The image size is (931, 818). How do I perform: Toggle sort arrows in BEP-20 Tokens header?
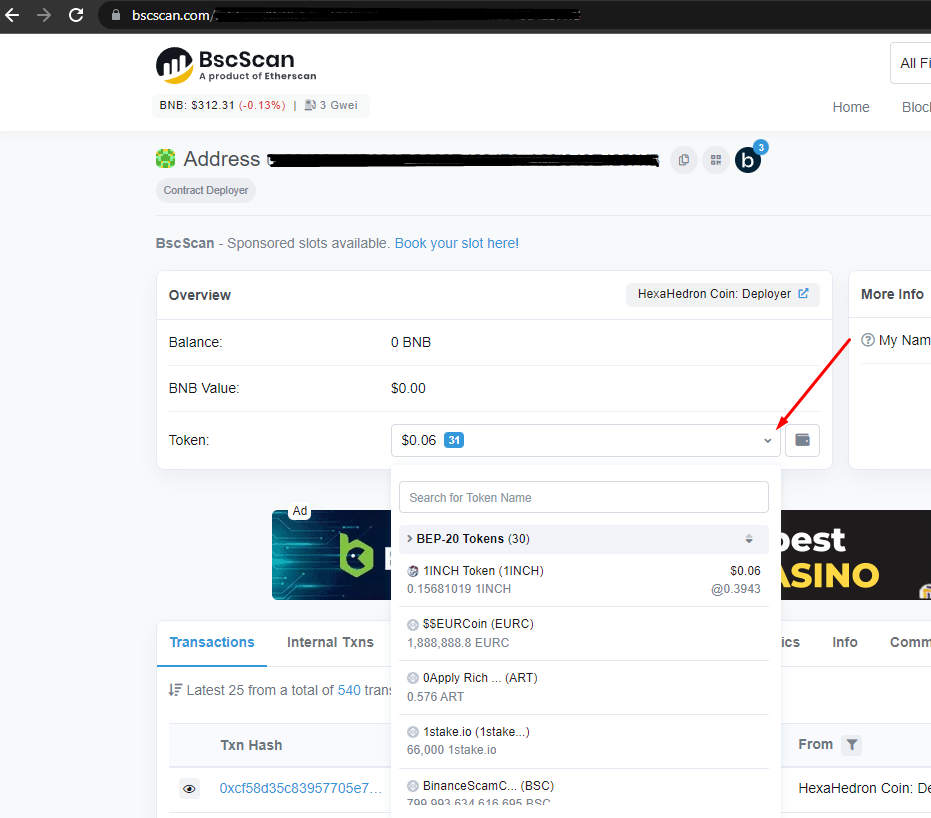click(x=749, y=538)
